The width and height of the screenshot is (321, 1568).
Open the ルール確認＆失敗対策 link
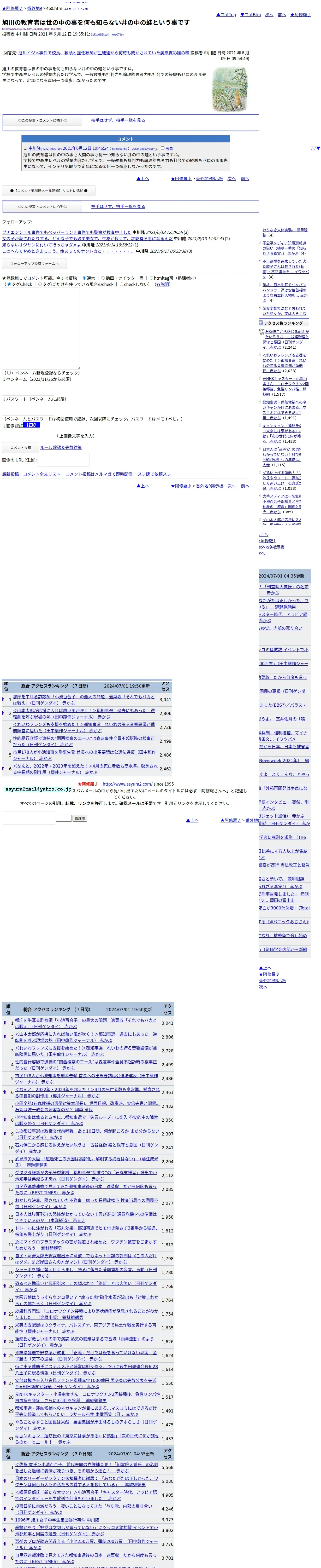(x=61, y=447)
